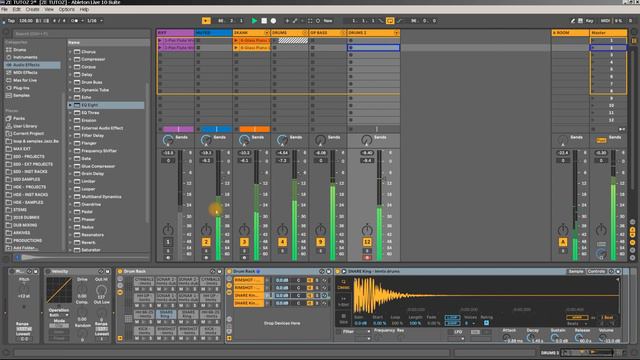The width and height of the screenshot is (640, 360).
Task: Toggle return track A activator
Action: click(x=563, y=242)
